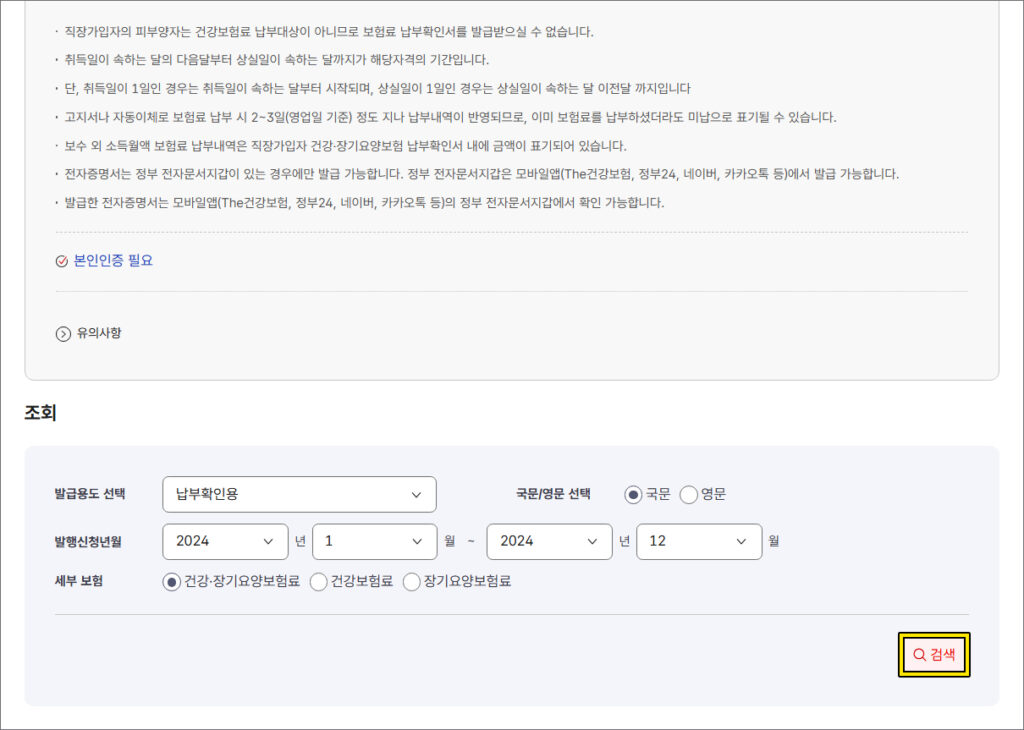Open the start year dropdown showing 2024
1024x730 pixels.
click(x=224, y=541)
